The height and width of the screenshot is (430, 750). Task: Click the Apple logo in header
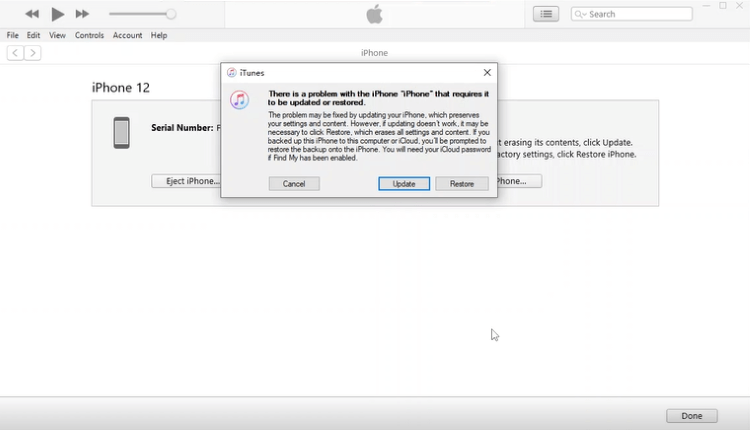click(x=375, y=14)
